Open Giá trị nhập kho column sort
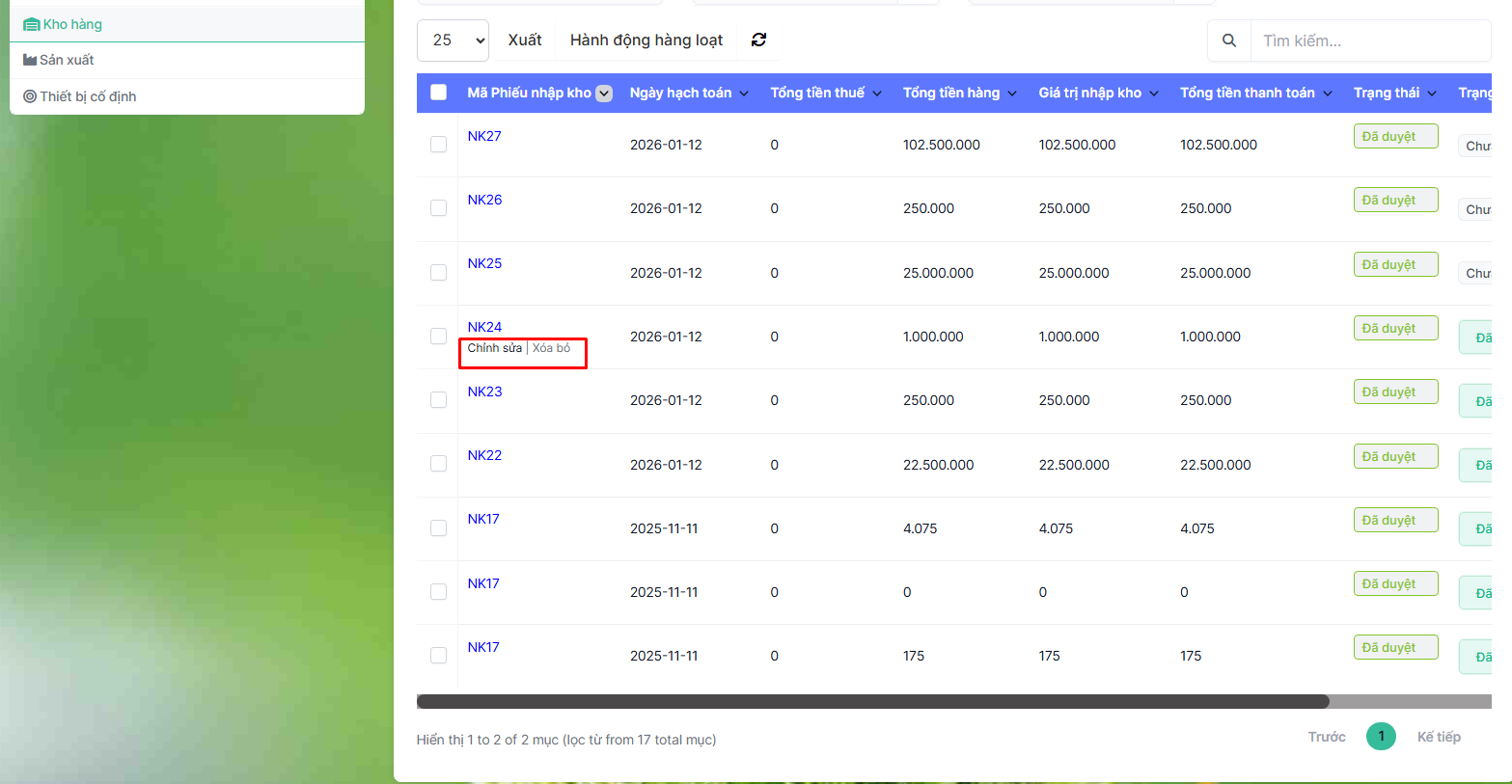 (x=1154, y=94)
